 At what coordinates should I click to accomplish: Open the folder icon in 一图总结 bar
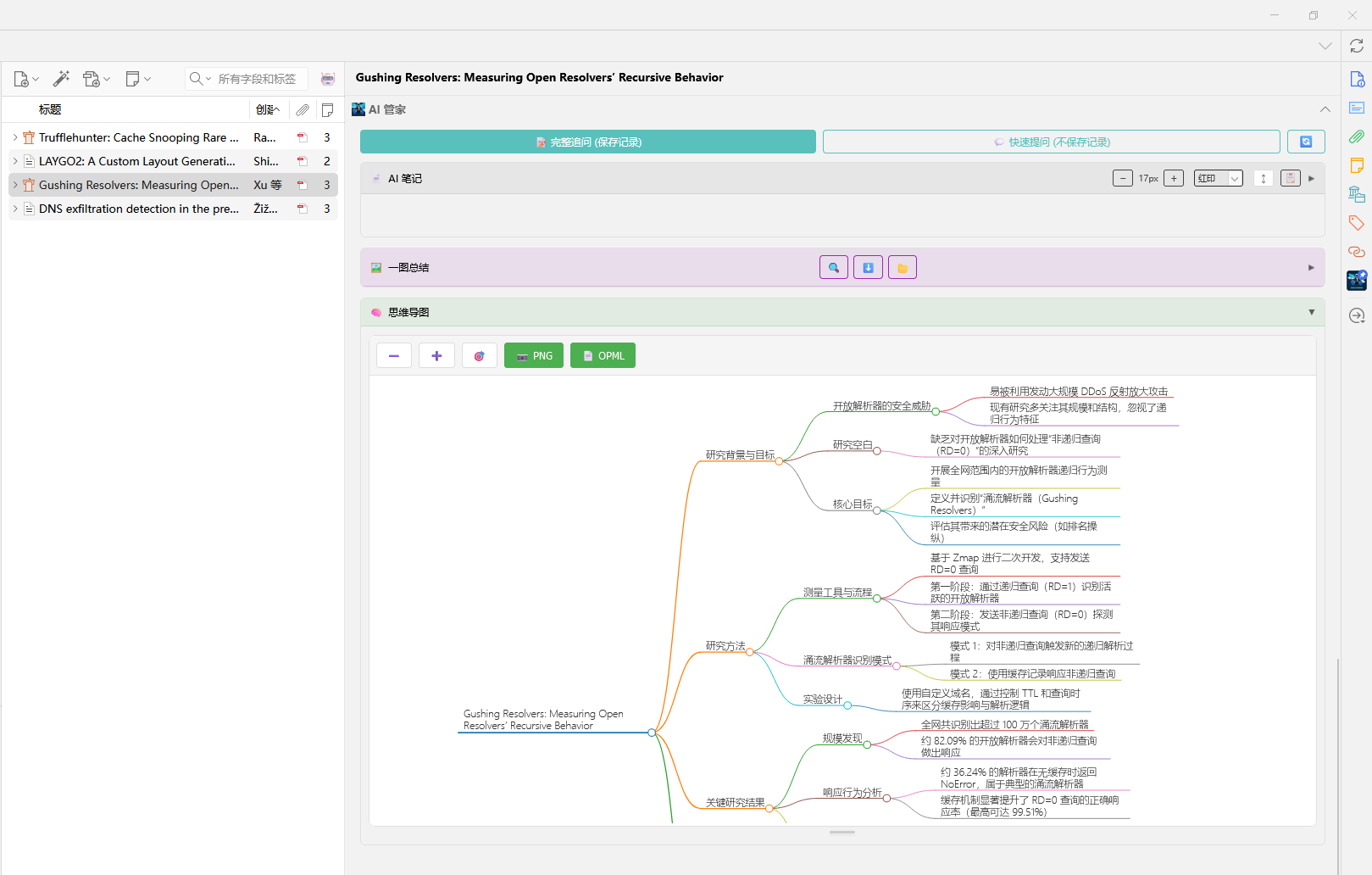pos(902,268)
